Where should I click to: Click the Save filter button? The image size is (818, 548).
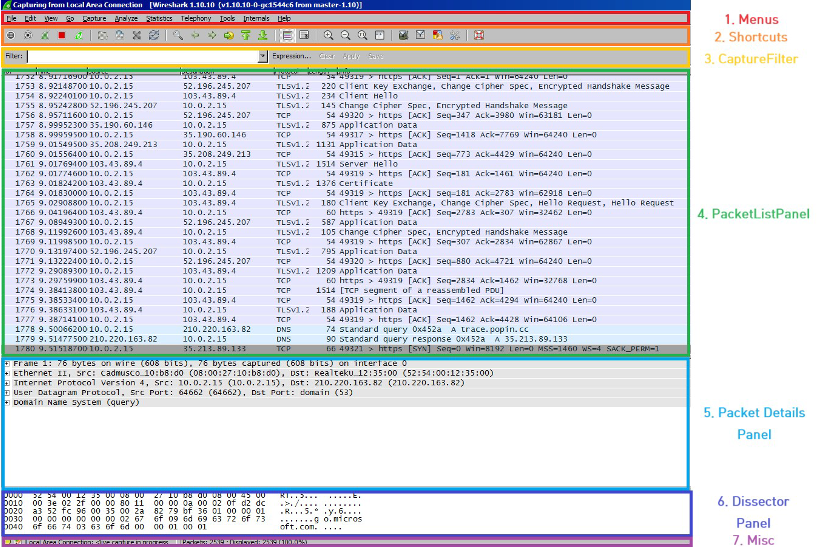[x=375, y=56]
